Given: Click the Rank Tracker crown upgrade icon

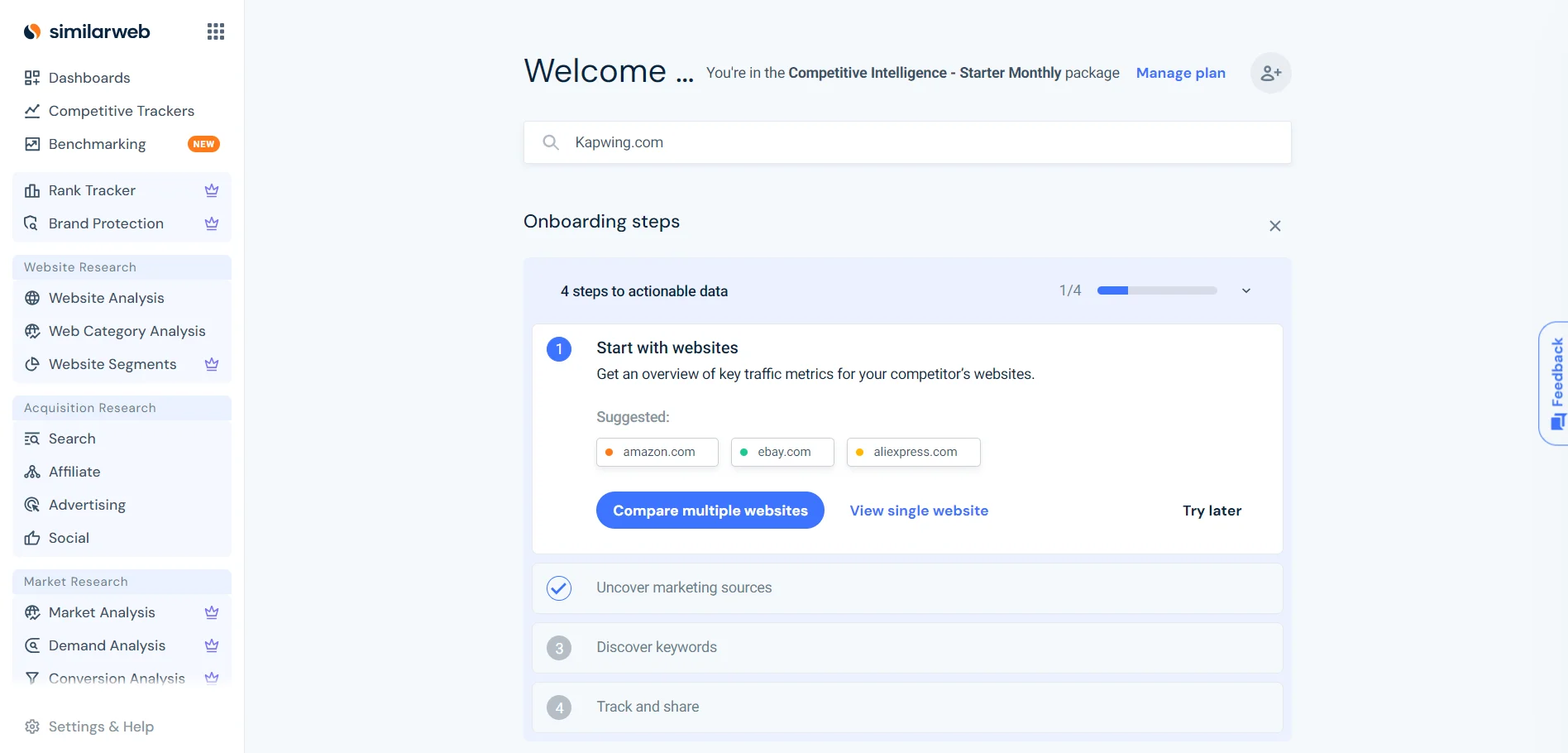Looking at the screenshot, I should point(212,190).
